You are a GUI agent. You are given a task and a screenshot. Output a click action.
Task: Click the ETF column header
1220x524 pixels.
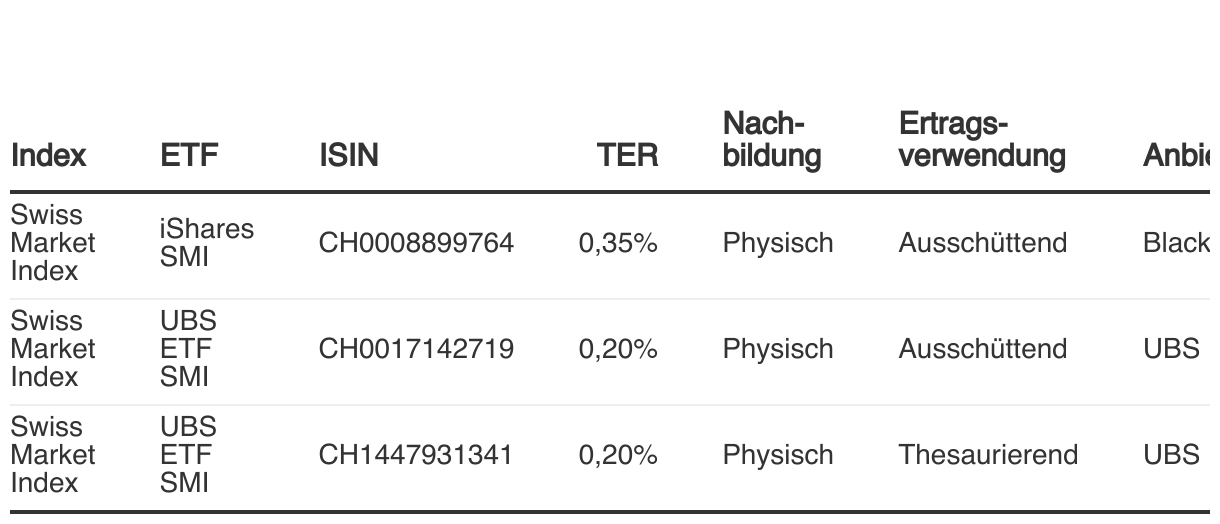coord(189,155)
